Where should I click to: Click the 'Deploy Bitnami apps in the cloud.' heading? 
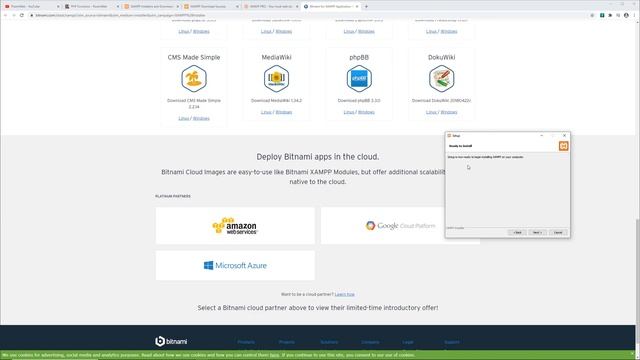318,157
